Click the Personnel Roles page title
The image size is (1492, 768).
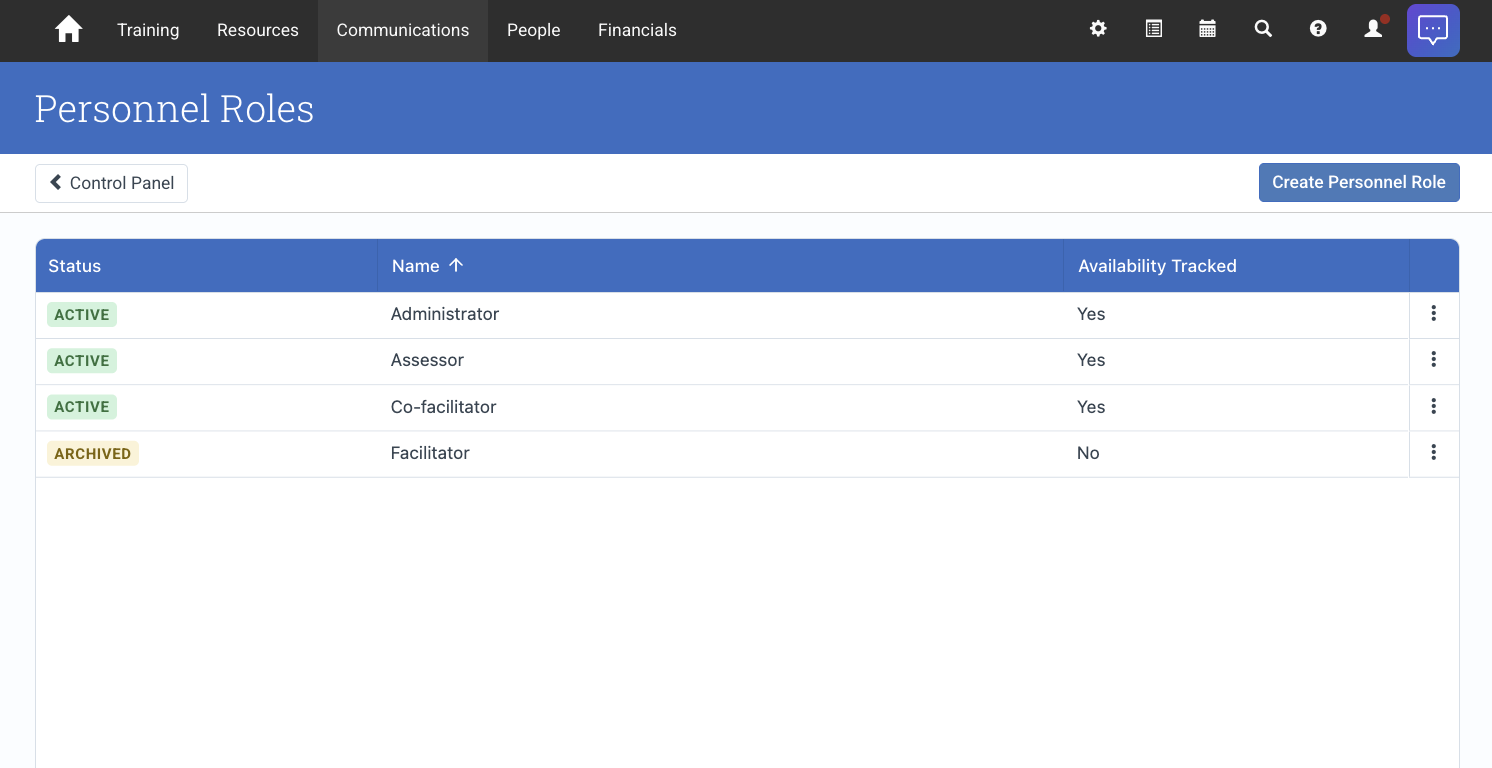[175, 108]
